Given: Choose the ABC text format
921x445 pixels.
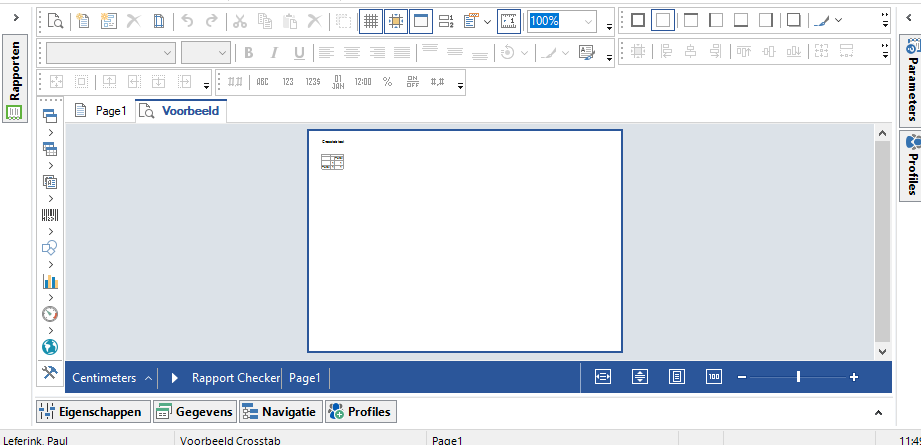Looking at the screenshot, I should coord(262,82).
